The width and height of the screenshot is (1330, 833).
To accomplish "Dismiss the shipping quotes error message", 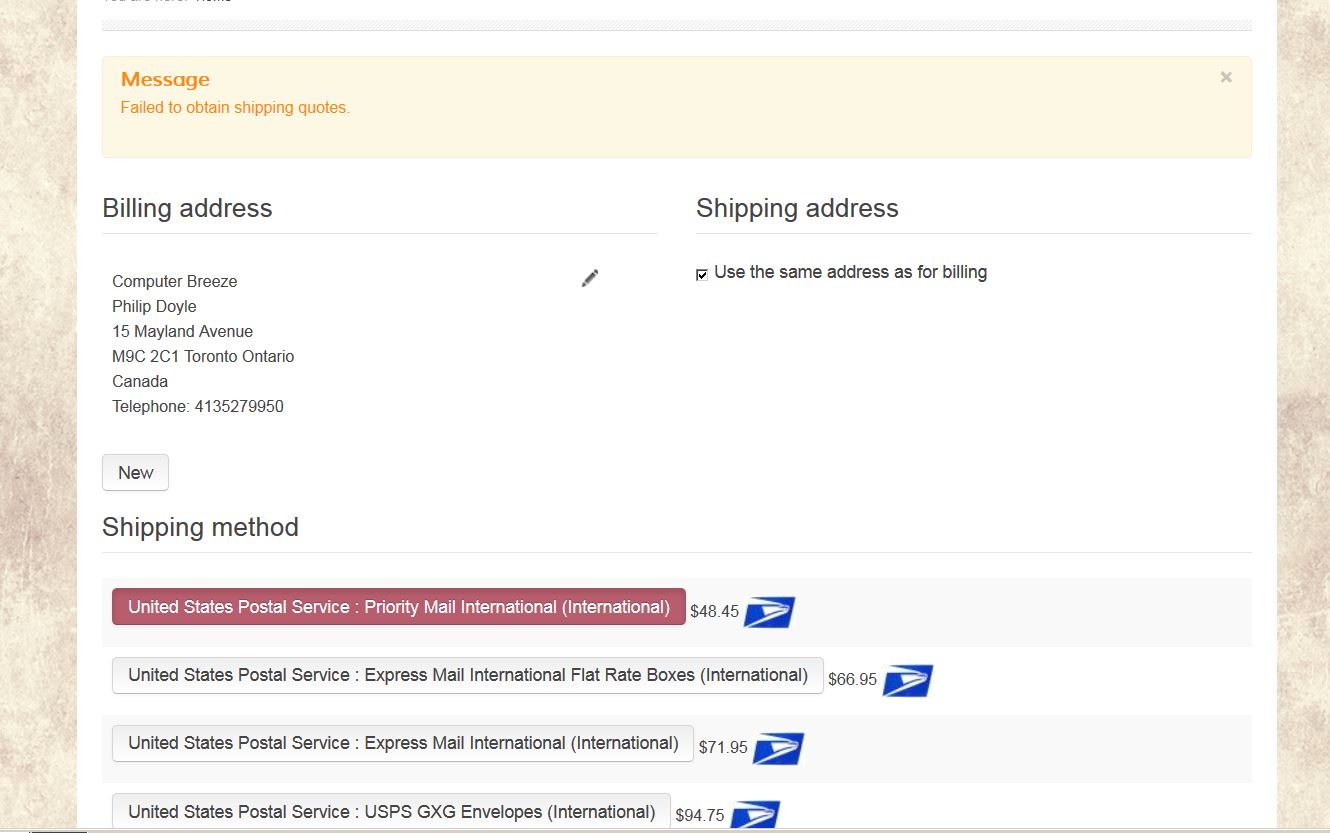I will point(1226,78).
